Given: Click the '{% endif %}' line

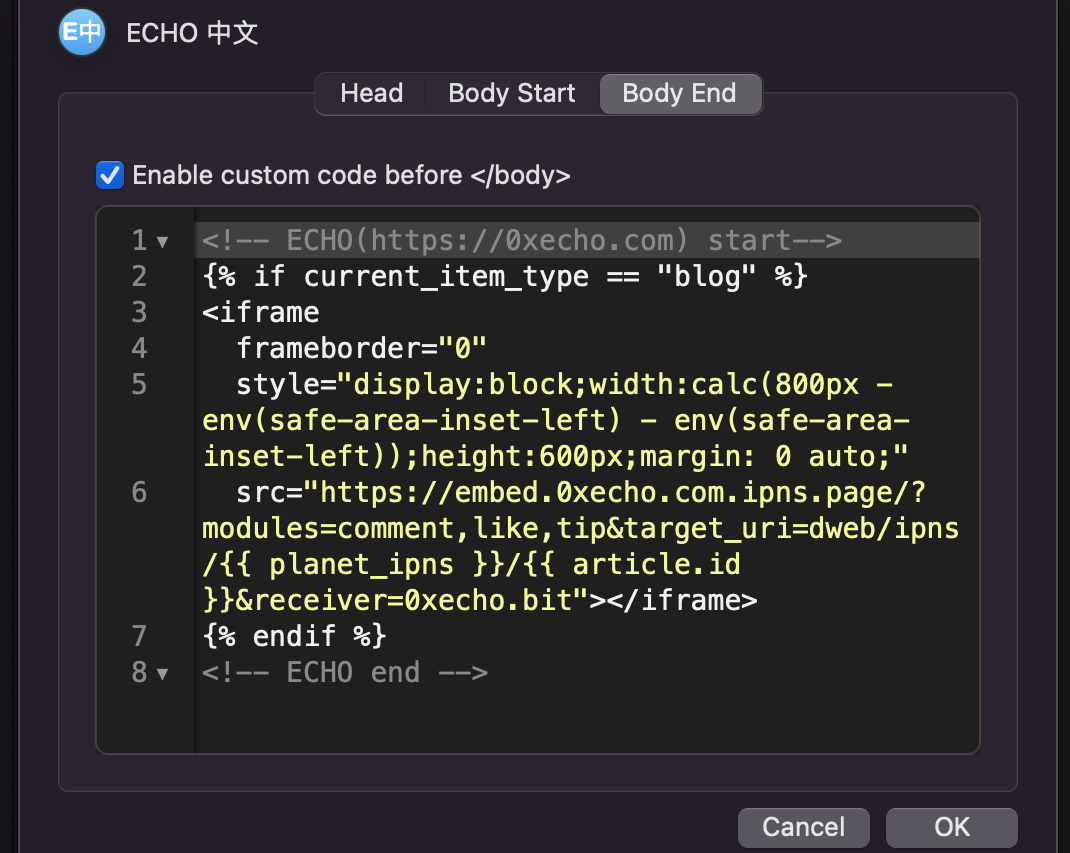Looking at the screenshot, I should pos(294,637).
